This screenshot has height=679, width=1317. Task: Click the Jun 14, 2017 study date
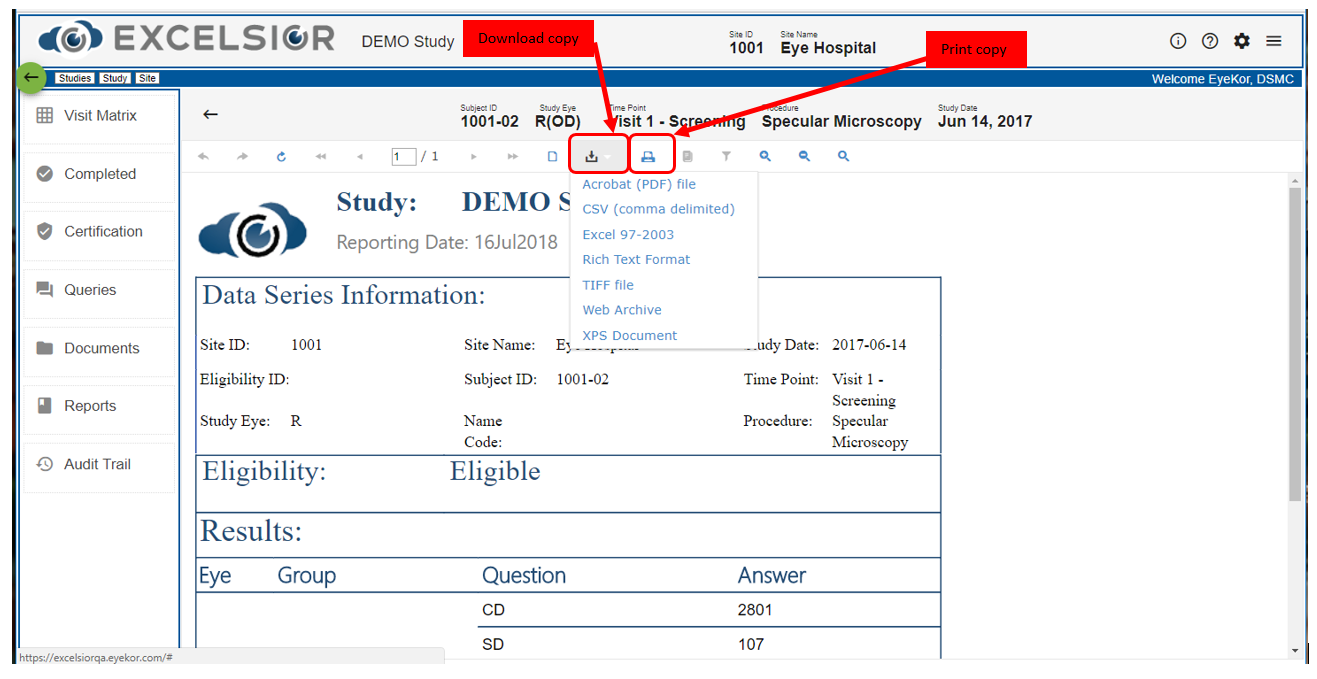984,121
